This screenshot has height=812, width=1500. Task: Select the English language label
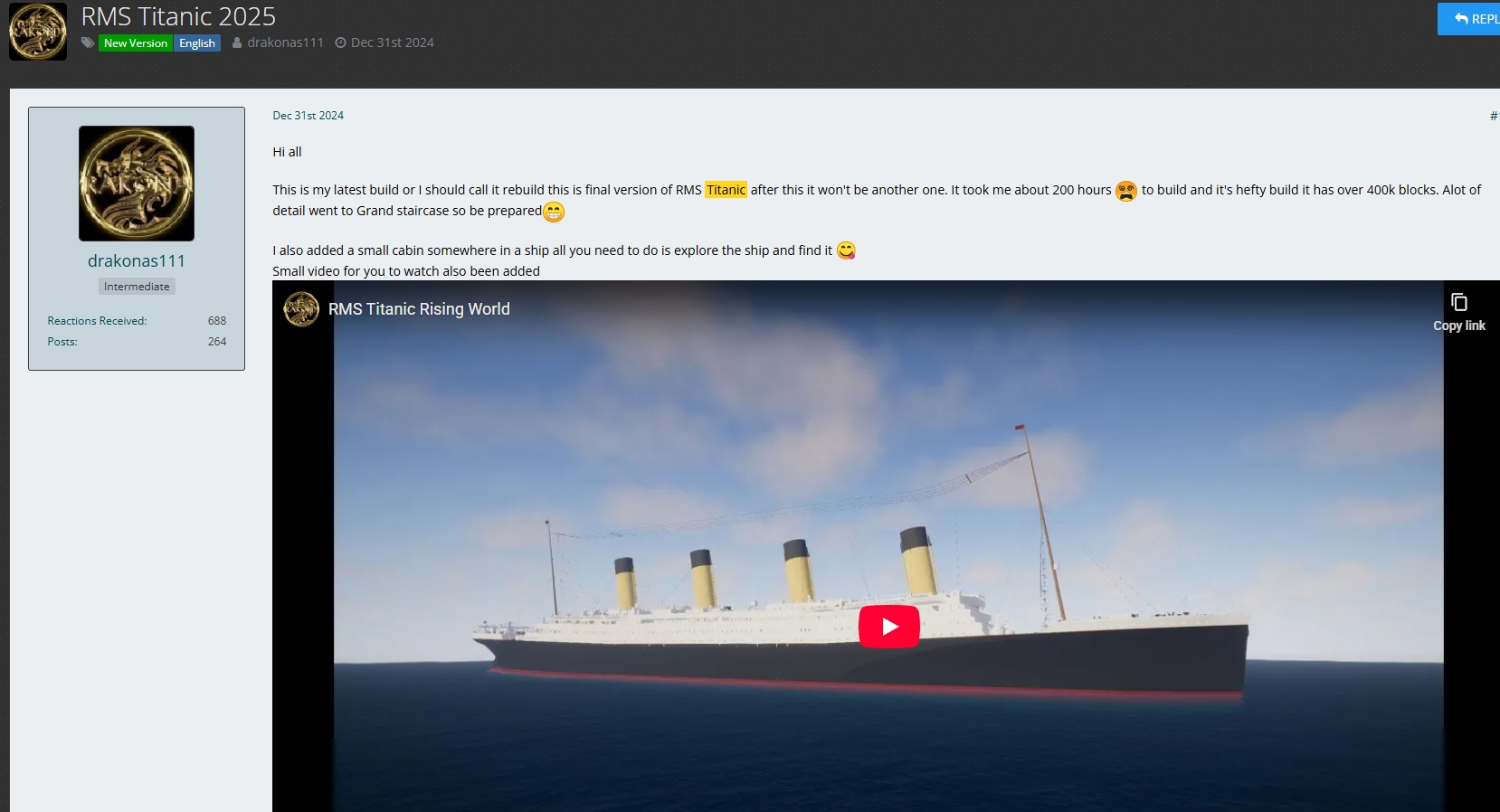click(x=197, y=42)
